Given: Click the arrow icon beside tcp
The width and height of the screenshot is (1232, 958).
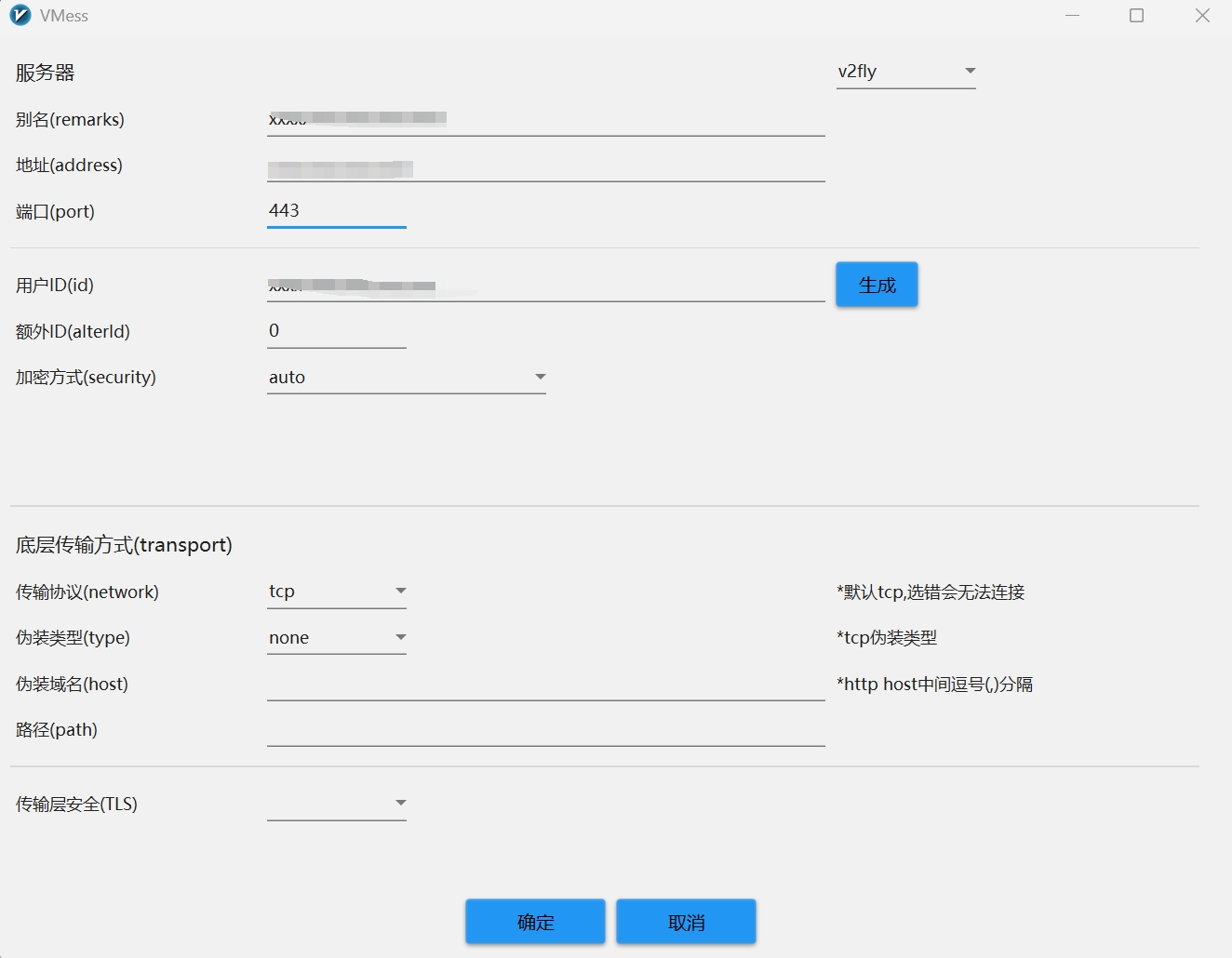Looking at the screenshot, I should [x=400, y=591].
